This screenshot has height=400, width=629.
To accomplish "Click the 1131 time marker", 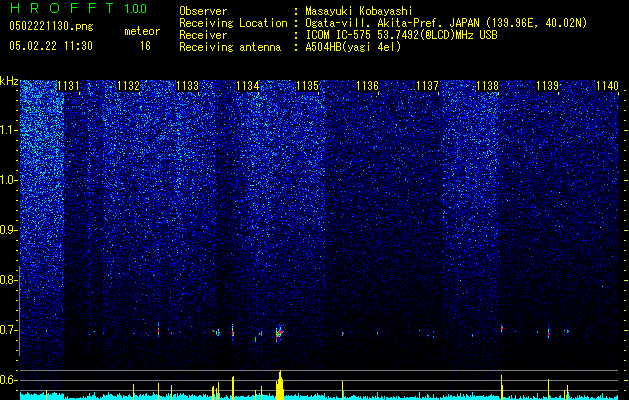I will [68, 86].
